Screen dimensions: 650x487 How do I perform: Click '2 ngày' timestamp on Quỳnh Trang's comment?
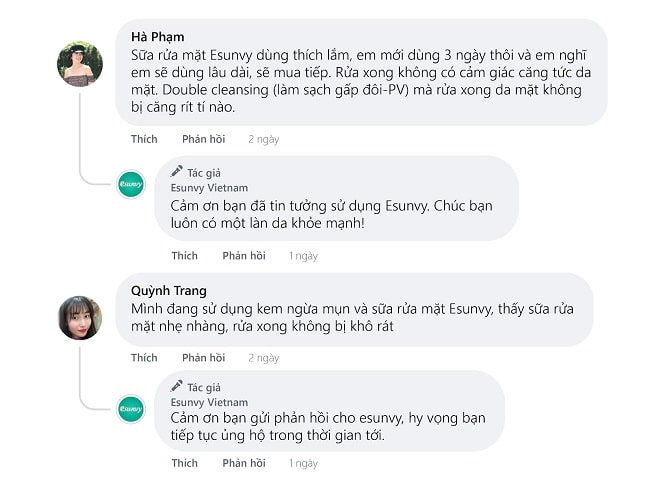(263, 357)
